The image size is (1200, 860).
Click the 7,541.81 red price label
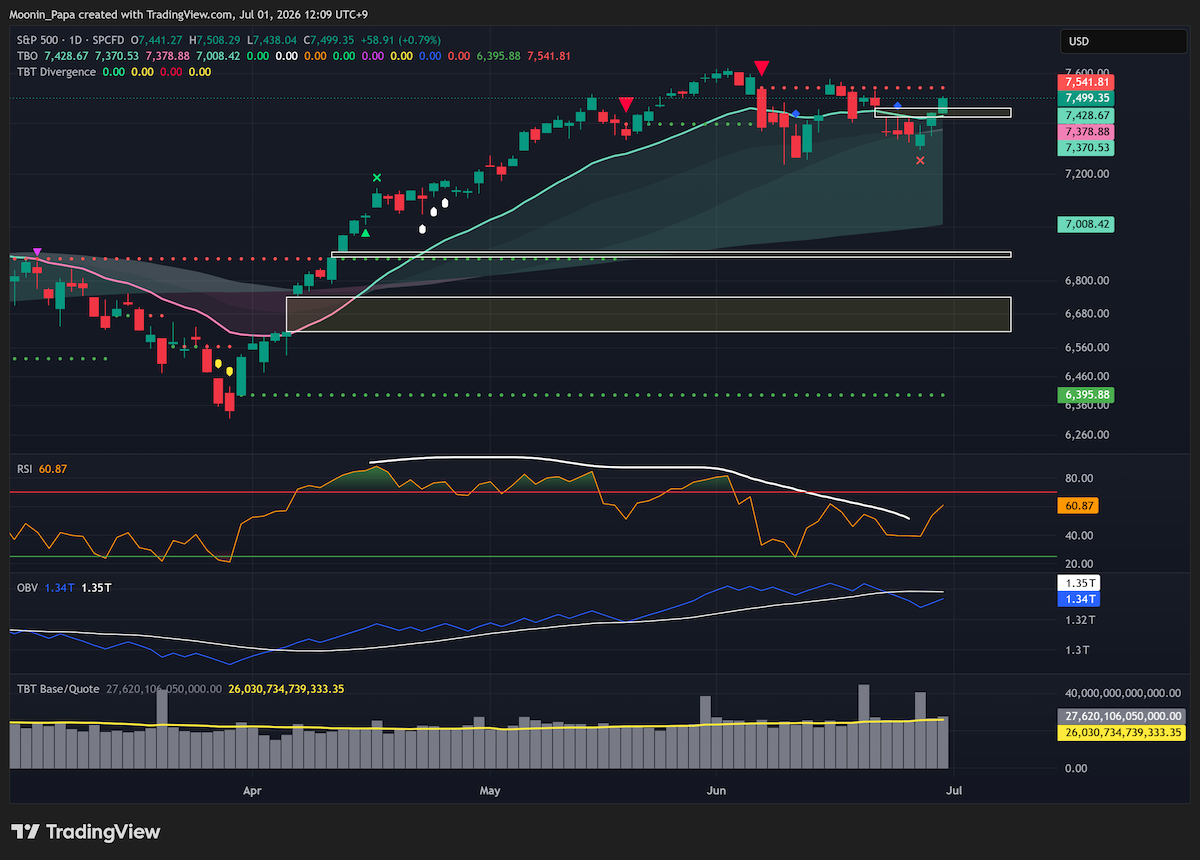click(1088, 82)
